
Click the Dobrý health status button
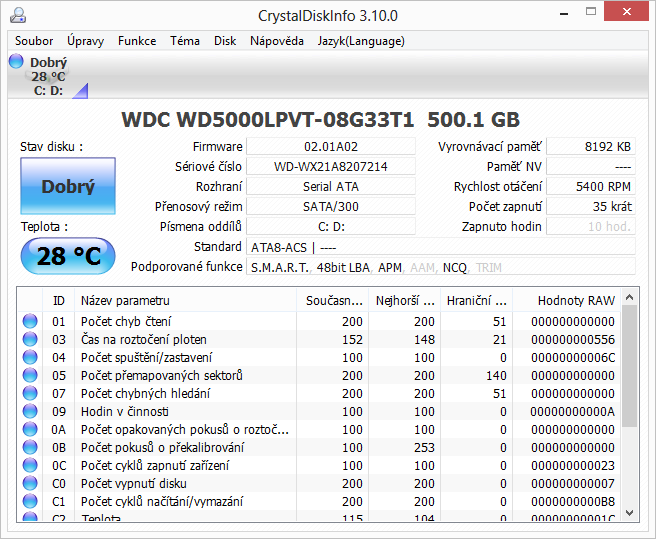click(68, 186)
